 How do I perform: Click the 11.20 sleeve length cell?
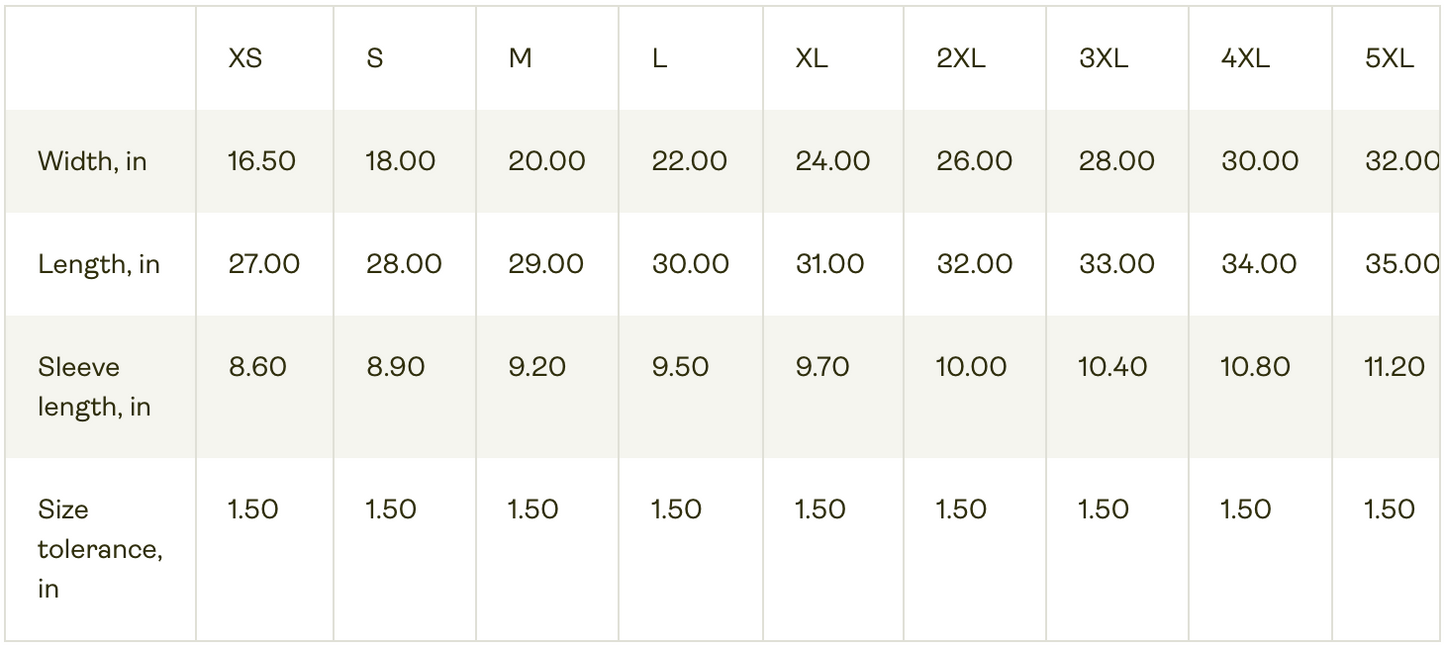point(1394,367)
